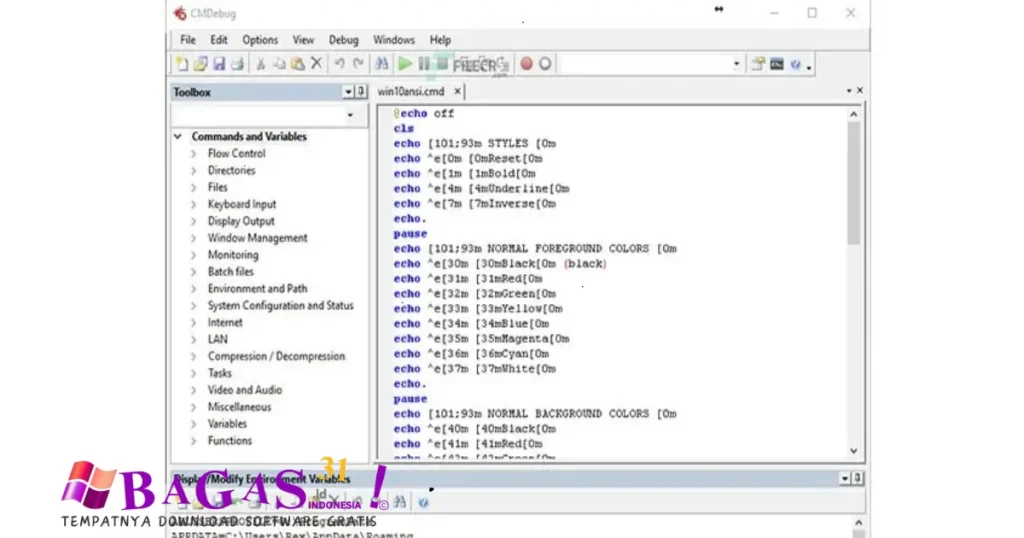Viewport: 1024px width, 538px height.
Task: Open the Options menu
Action: coord(260,40)
